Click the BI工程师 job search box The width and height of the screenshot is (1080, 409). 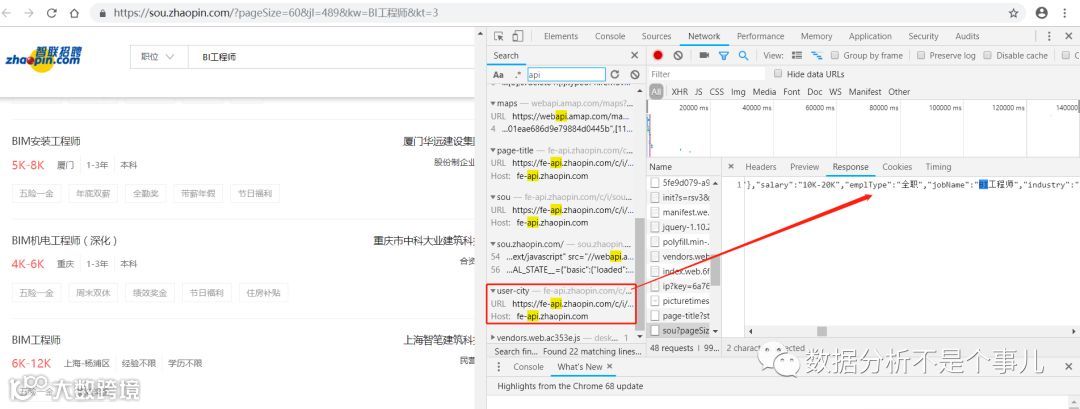pyautogui.click(x=331, y=57)
